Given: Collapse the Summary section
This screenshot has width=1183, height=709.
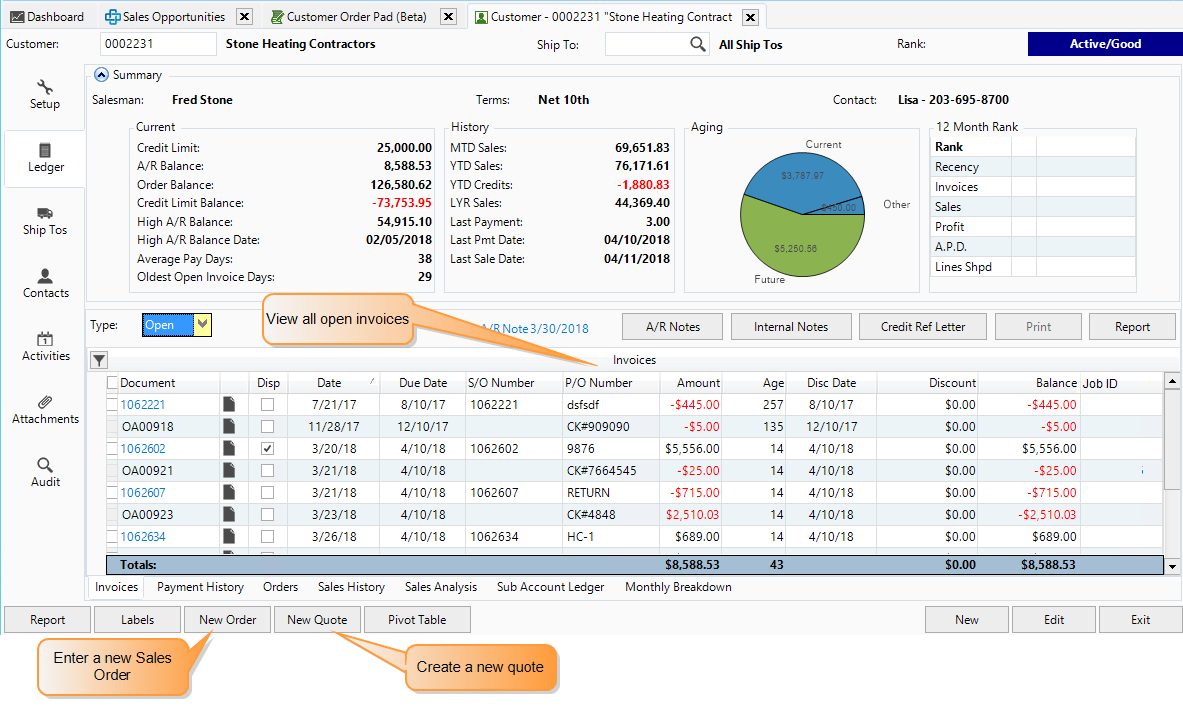Looking at the screenshot, I should tap(101, 74).
